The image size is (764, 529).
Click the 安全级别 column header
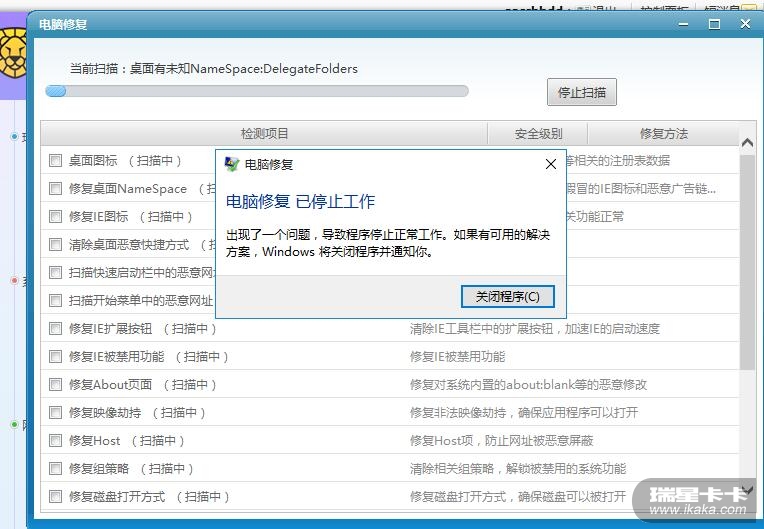point(538,133)
